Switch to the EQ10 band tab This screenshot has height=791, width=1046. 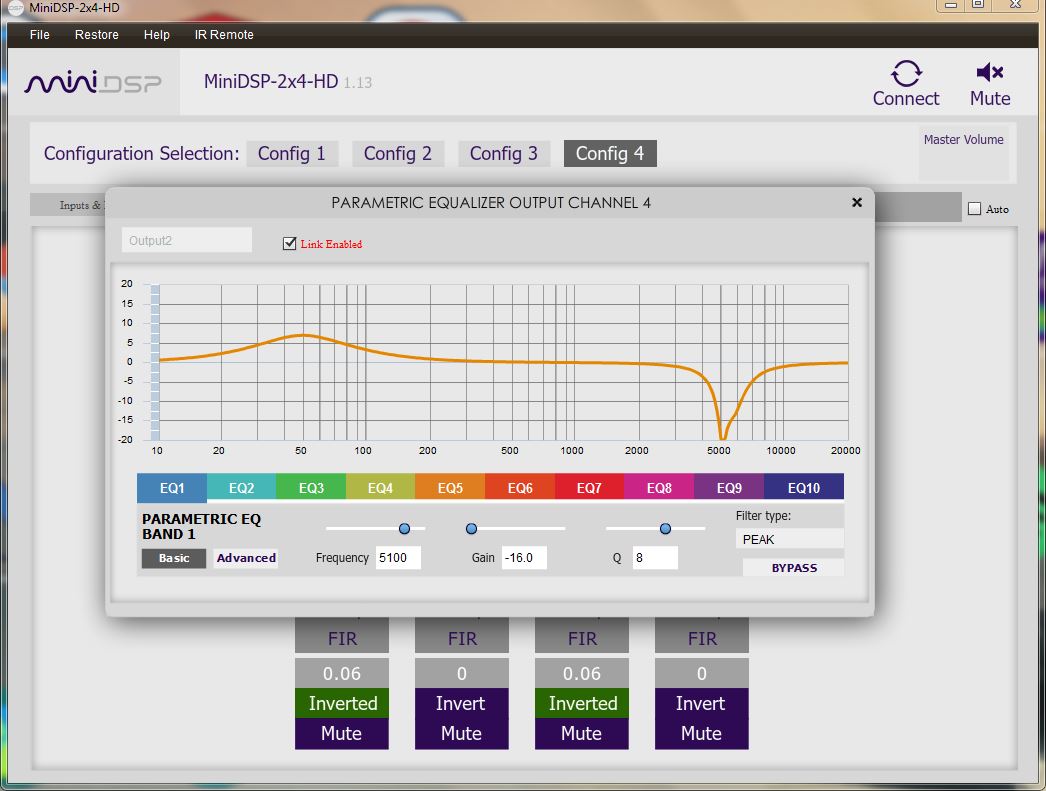(x=804, y=488)
